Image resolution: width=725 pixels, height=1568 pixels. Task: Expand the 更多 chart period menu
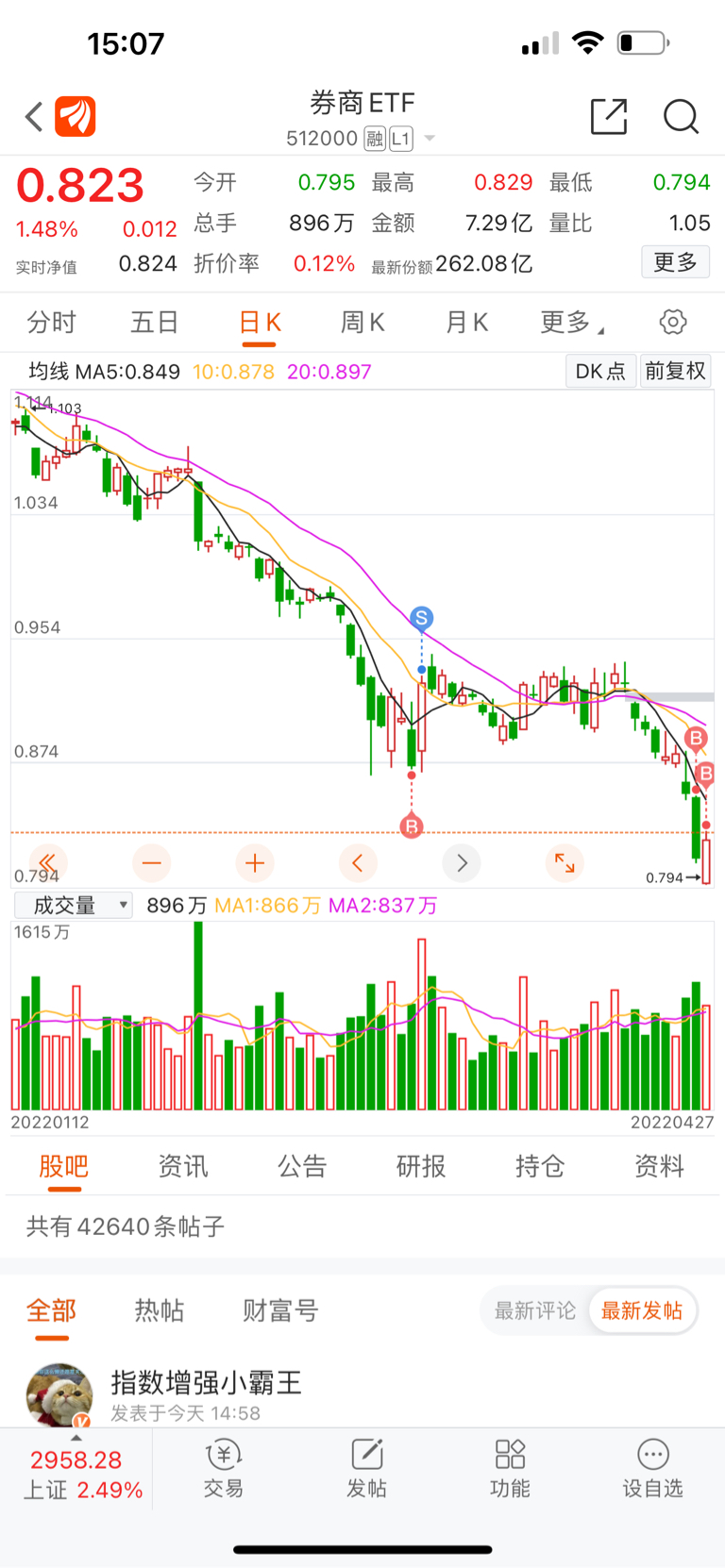click(571, 323)
